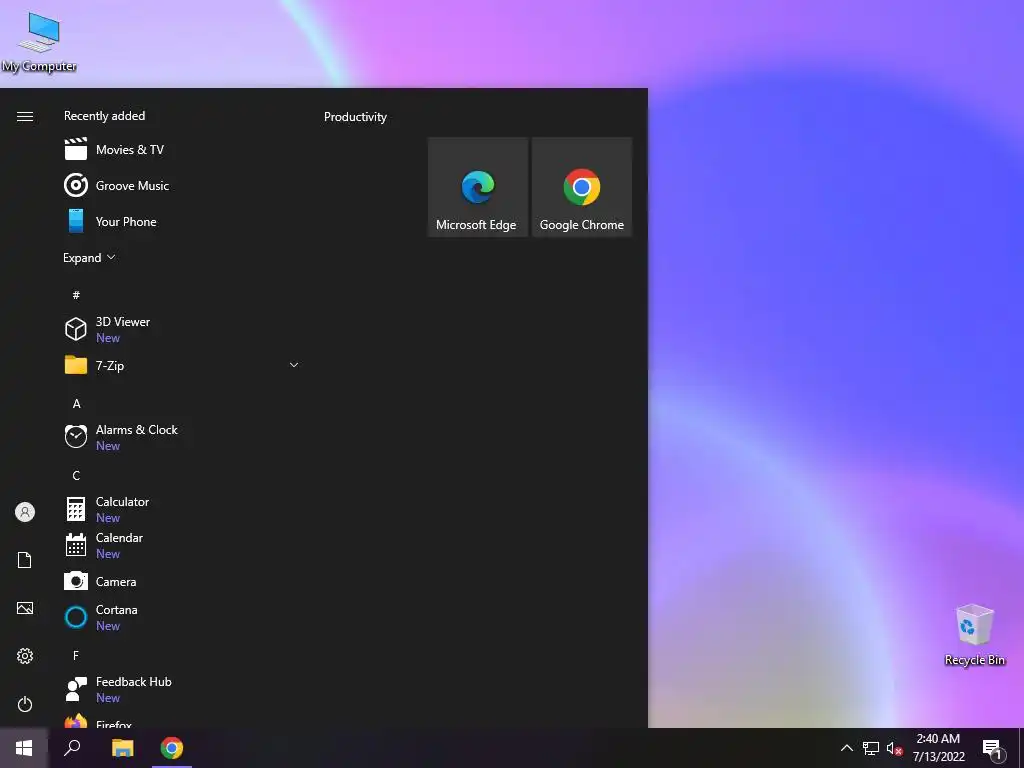
Task: Click the Windows Start button
Action: (x=24, y=748)
